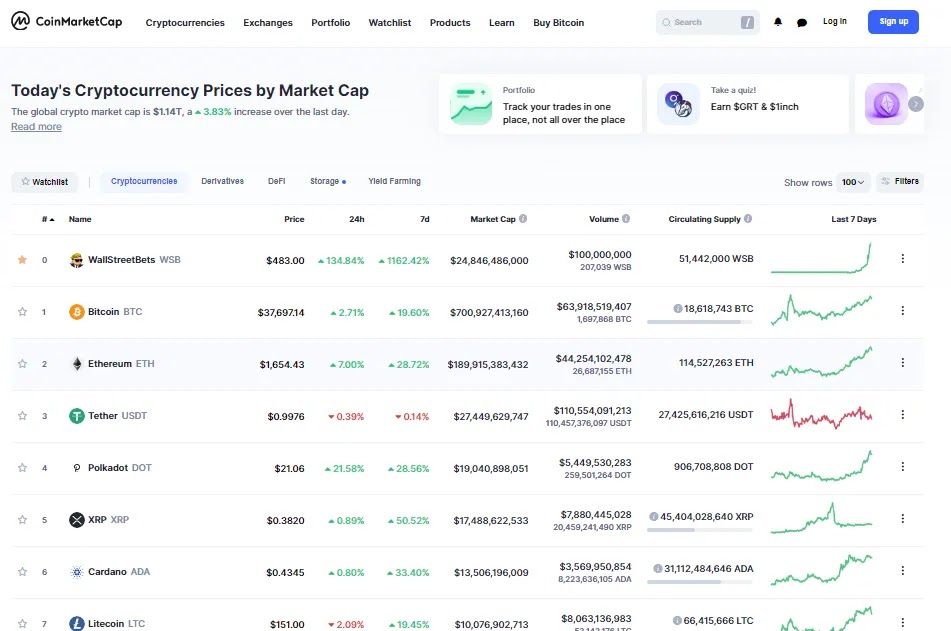Open the Learn nav item
The height and width of the screenshot is (631, 951).
point(502,22)
